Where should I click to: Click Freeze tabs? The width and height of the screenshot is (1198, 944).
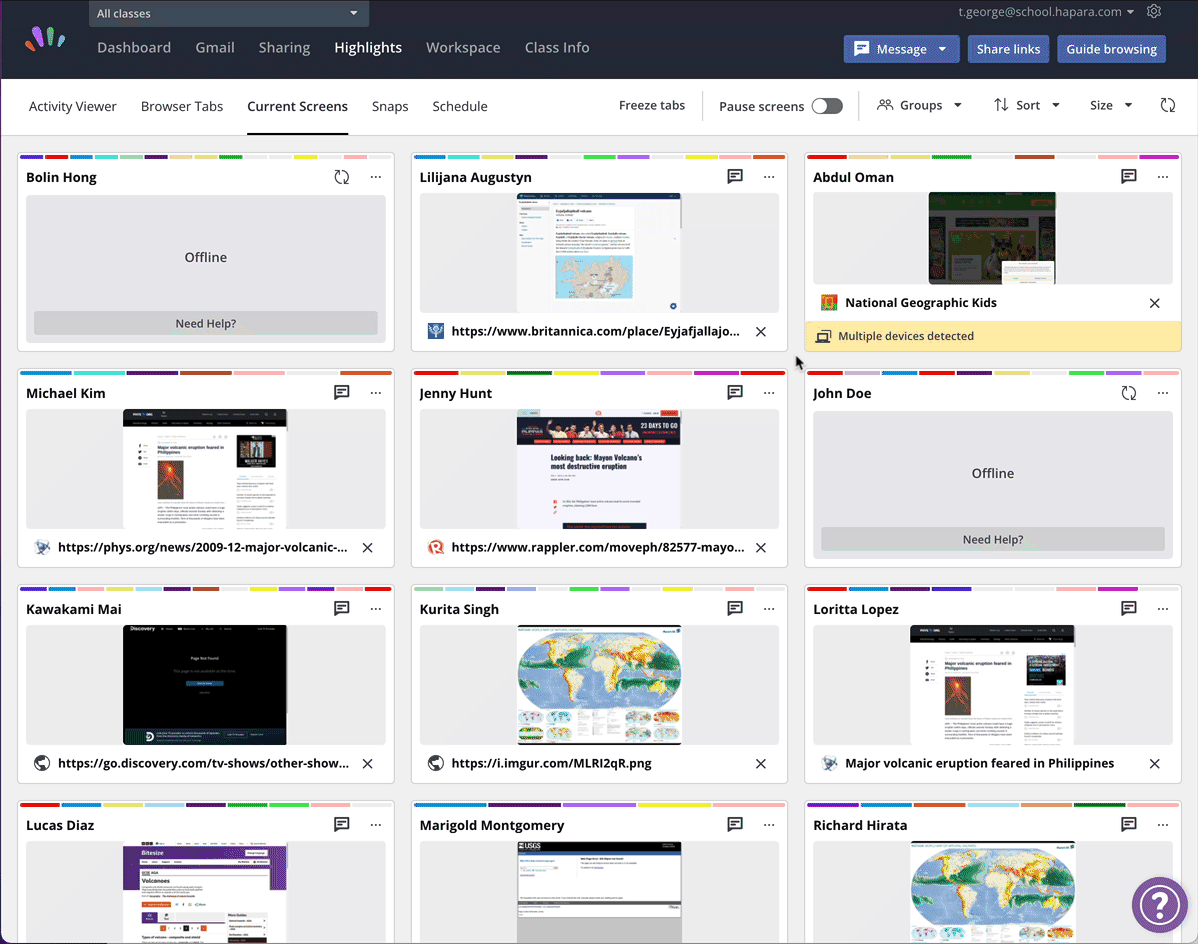tap(652, 105)
